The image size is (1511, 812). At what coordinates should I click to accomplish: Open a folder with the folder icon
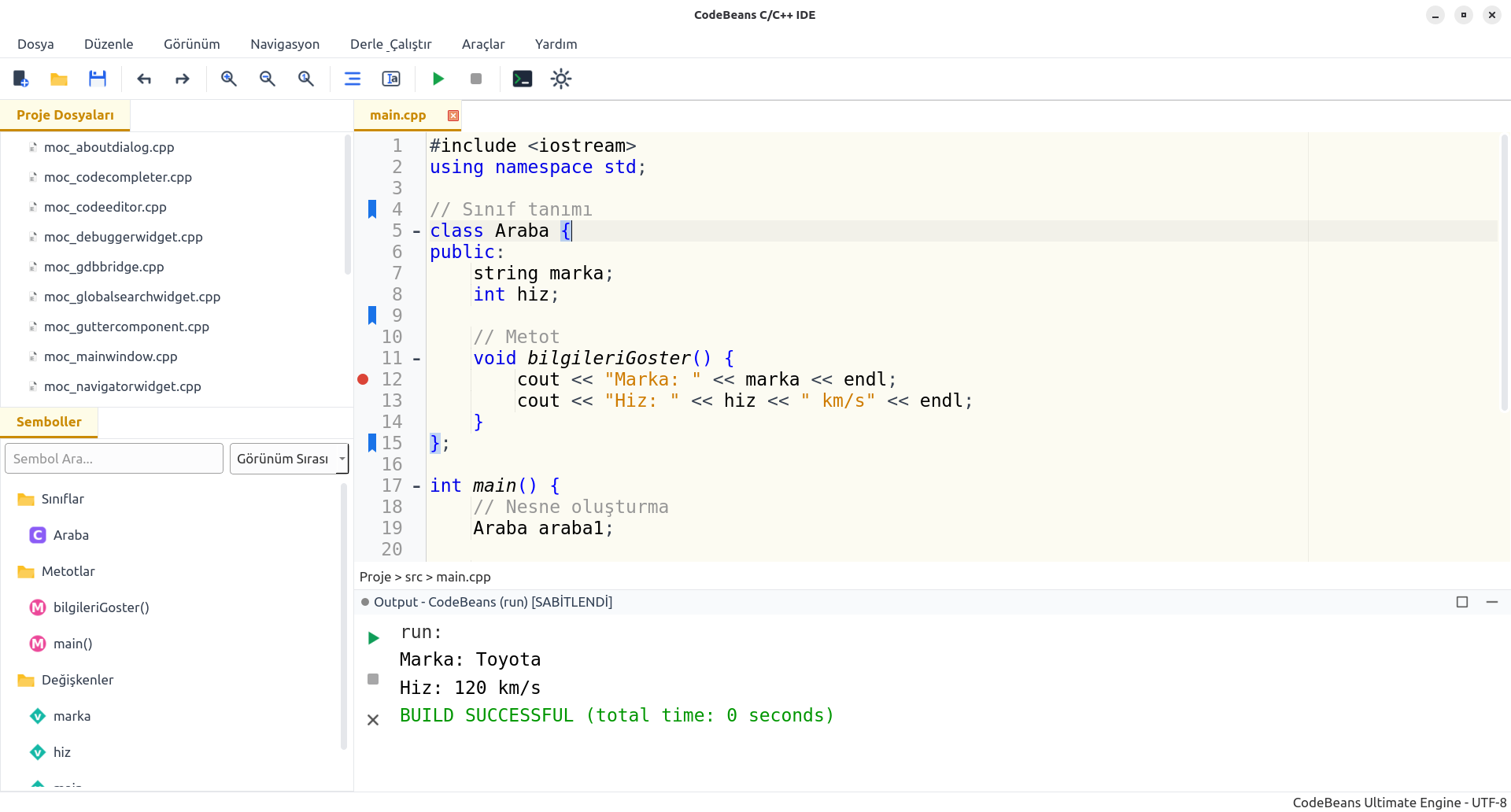click(59, 79)
